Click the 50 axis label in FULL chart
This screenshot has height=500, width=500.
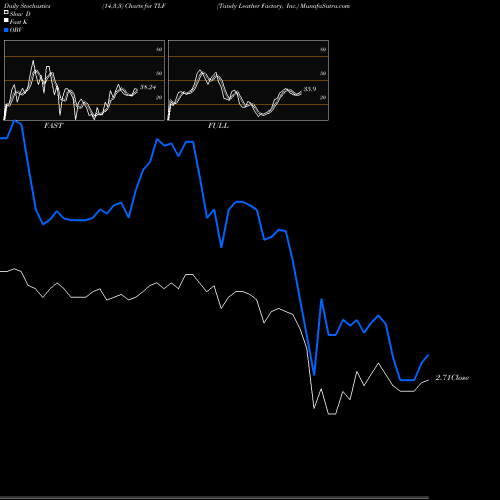pos(323,73)
